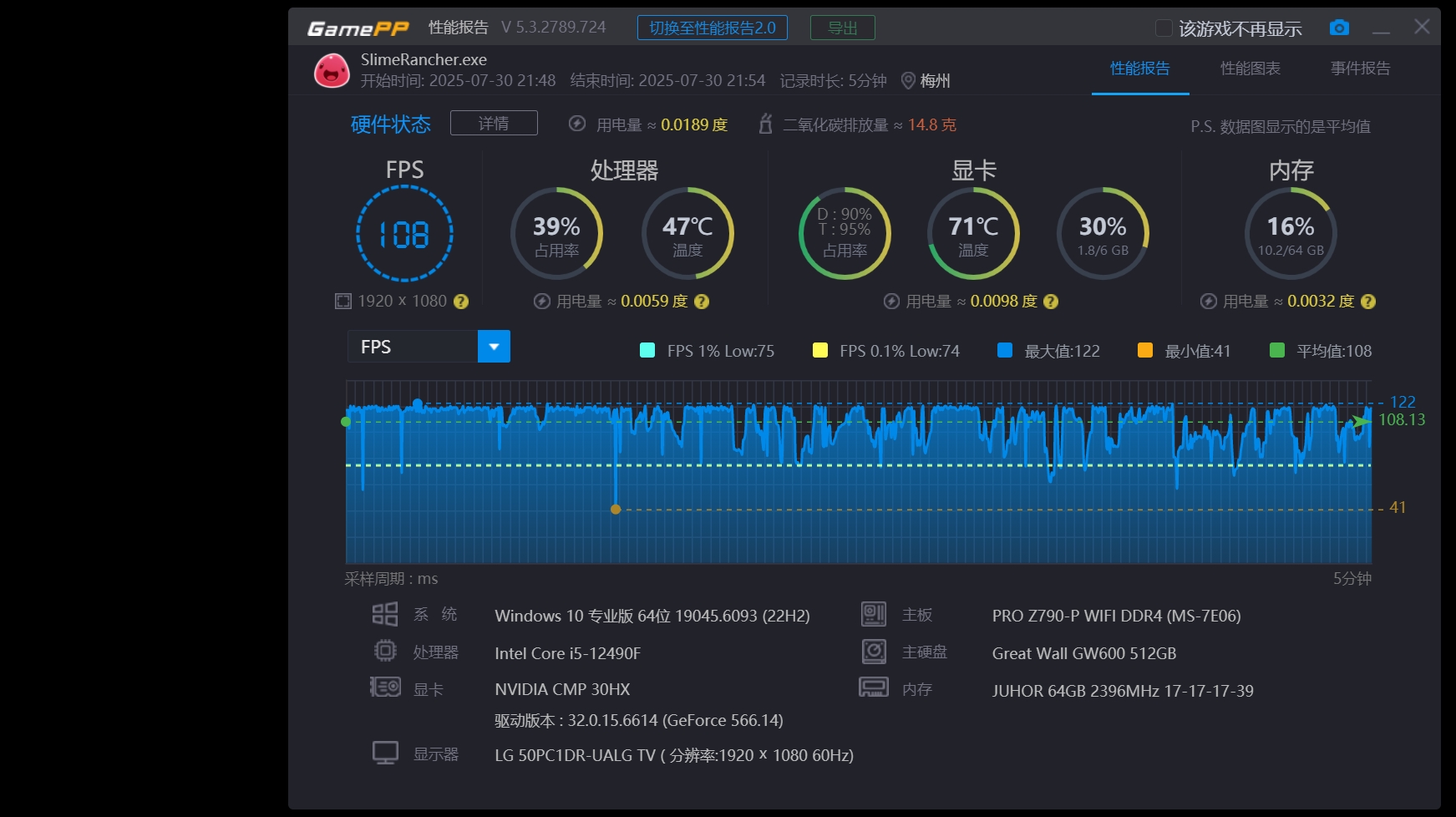Screen dimensions: 1456x817
Task: Open the FPS chart type dropdown arrow
Action: tap(494, 347)
